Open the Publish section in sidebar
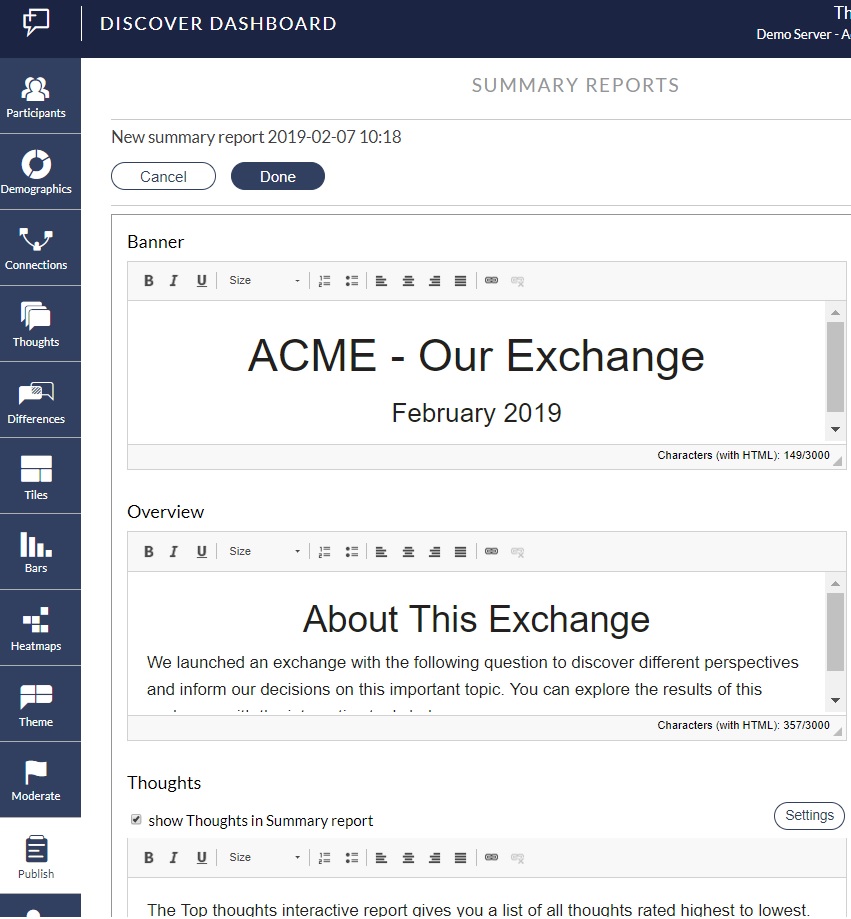This screenshot has width=851, height=919. point(40,856)
